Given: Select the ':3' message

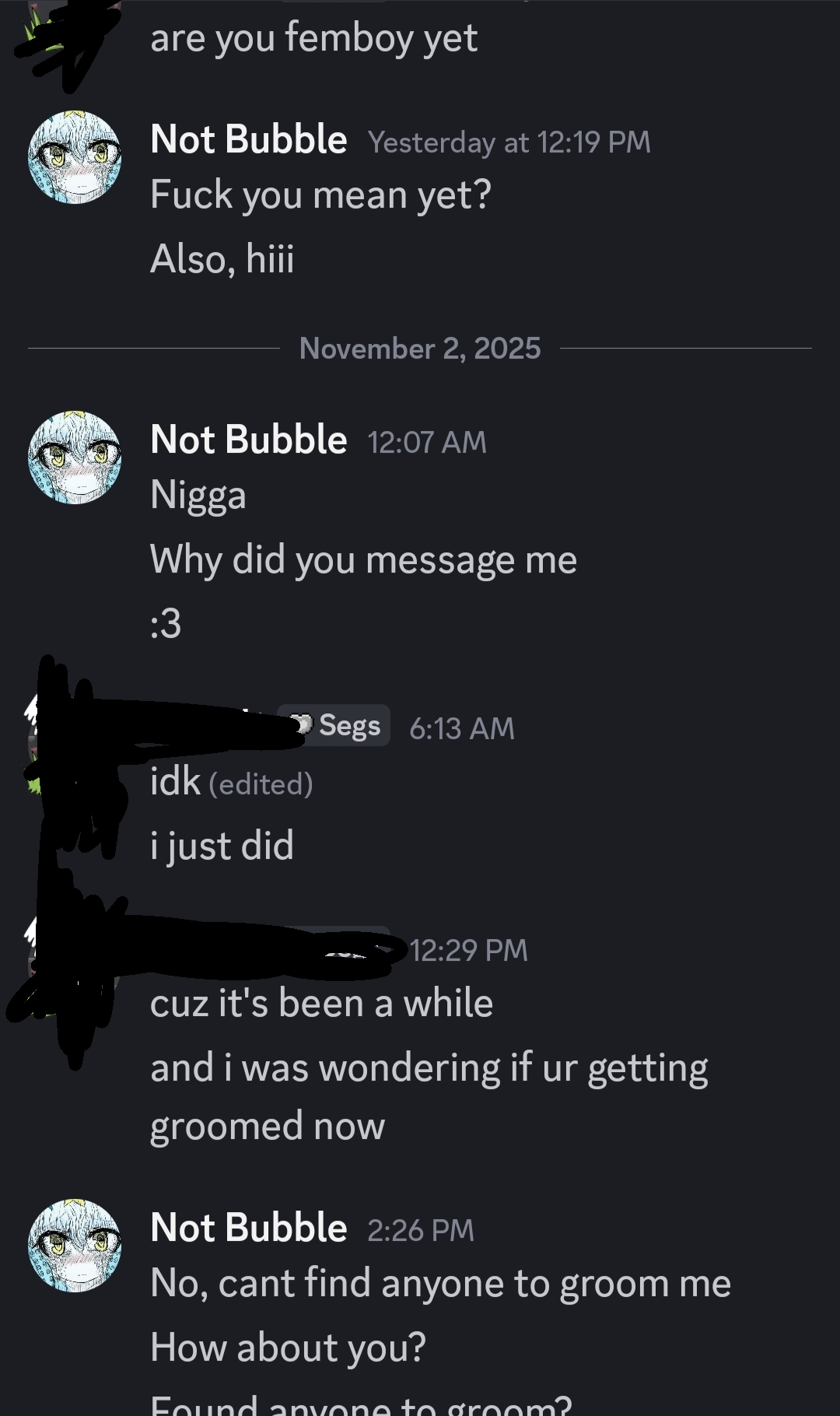Looking at the screenshot, I should [x=166, y=623].
